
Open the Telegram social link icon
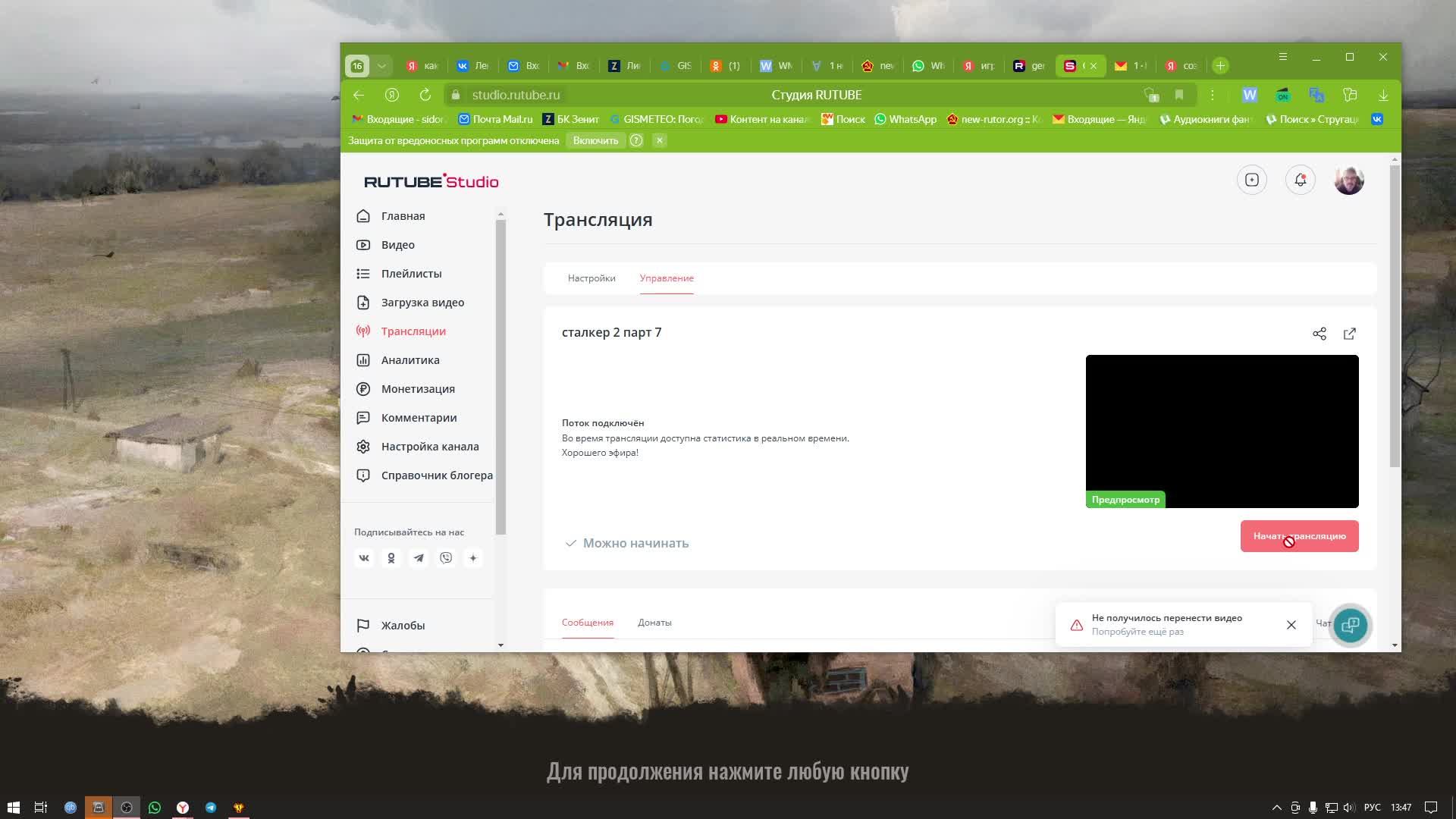coord(419,558)
